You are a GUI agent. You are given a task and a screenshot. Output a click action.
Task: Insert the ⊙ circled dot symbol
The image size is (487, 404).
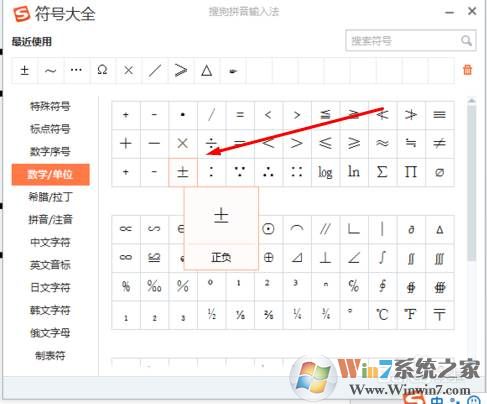click(x=268, y=229)
